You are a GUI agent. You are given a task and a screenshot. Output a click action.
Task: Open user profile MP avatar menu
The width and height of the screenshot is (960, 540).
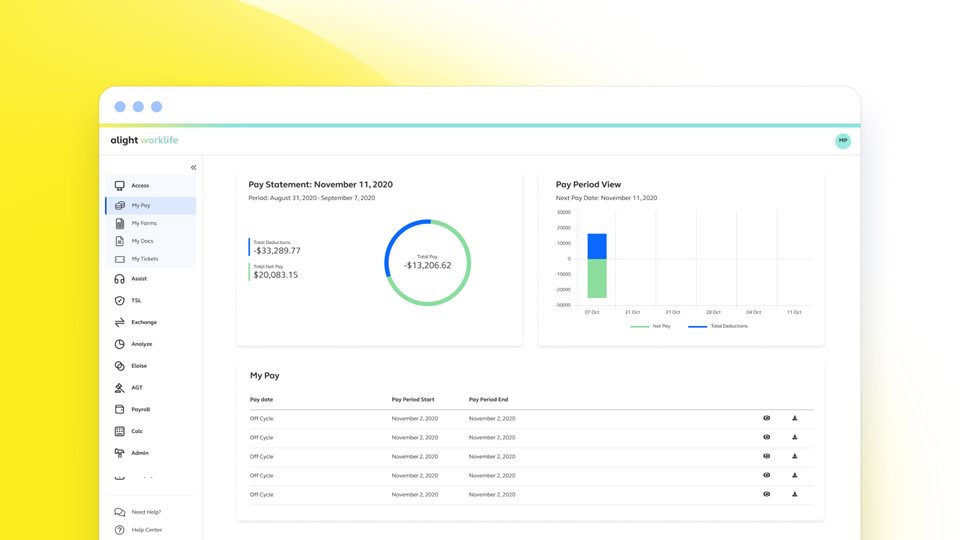pos(843,141)
